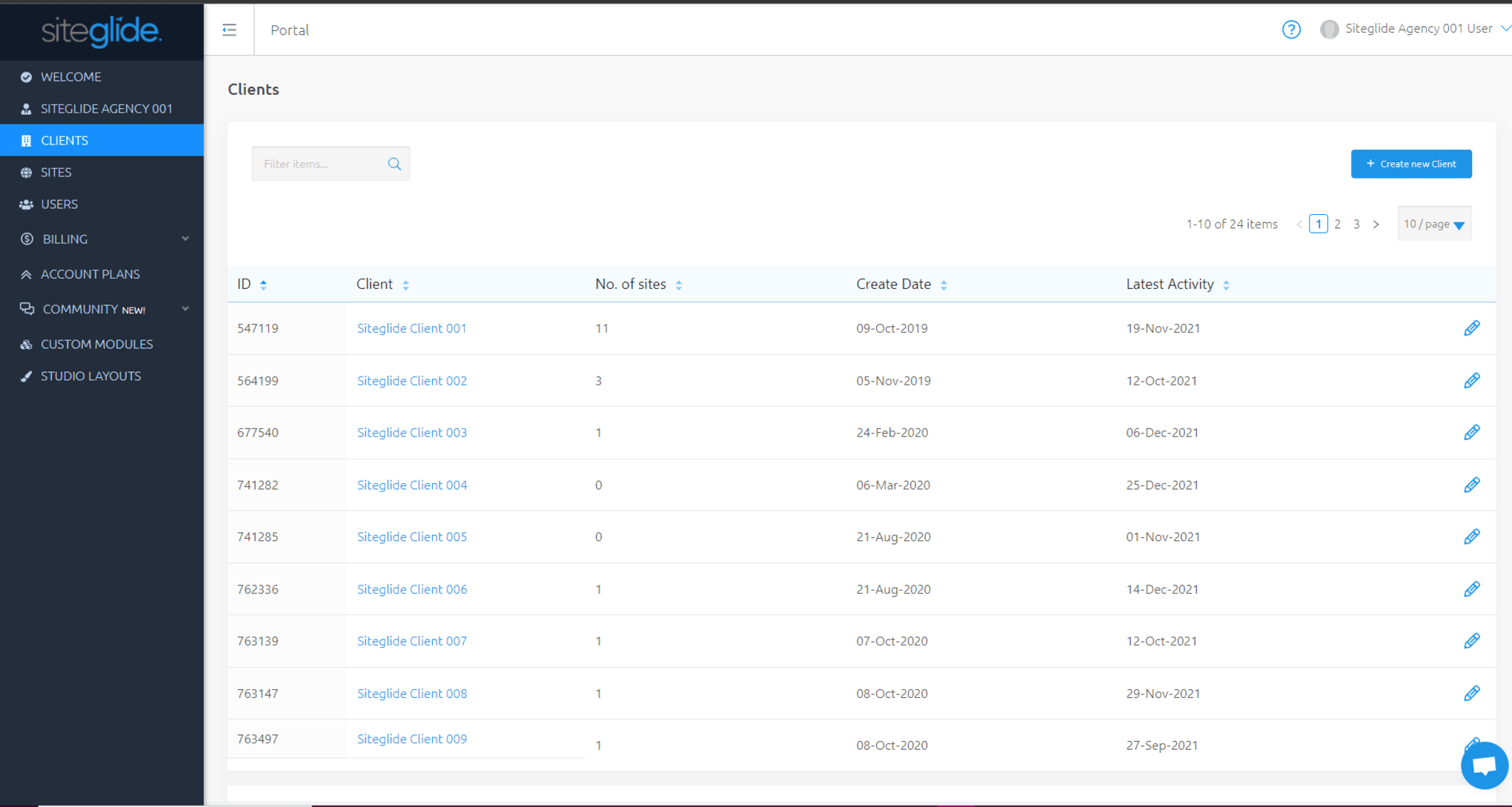Go to page 1 of results
Image resolution: width=1512 pixels, height=807 pixels.
click(x=1319, y=224)
